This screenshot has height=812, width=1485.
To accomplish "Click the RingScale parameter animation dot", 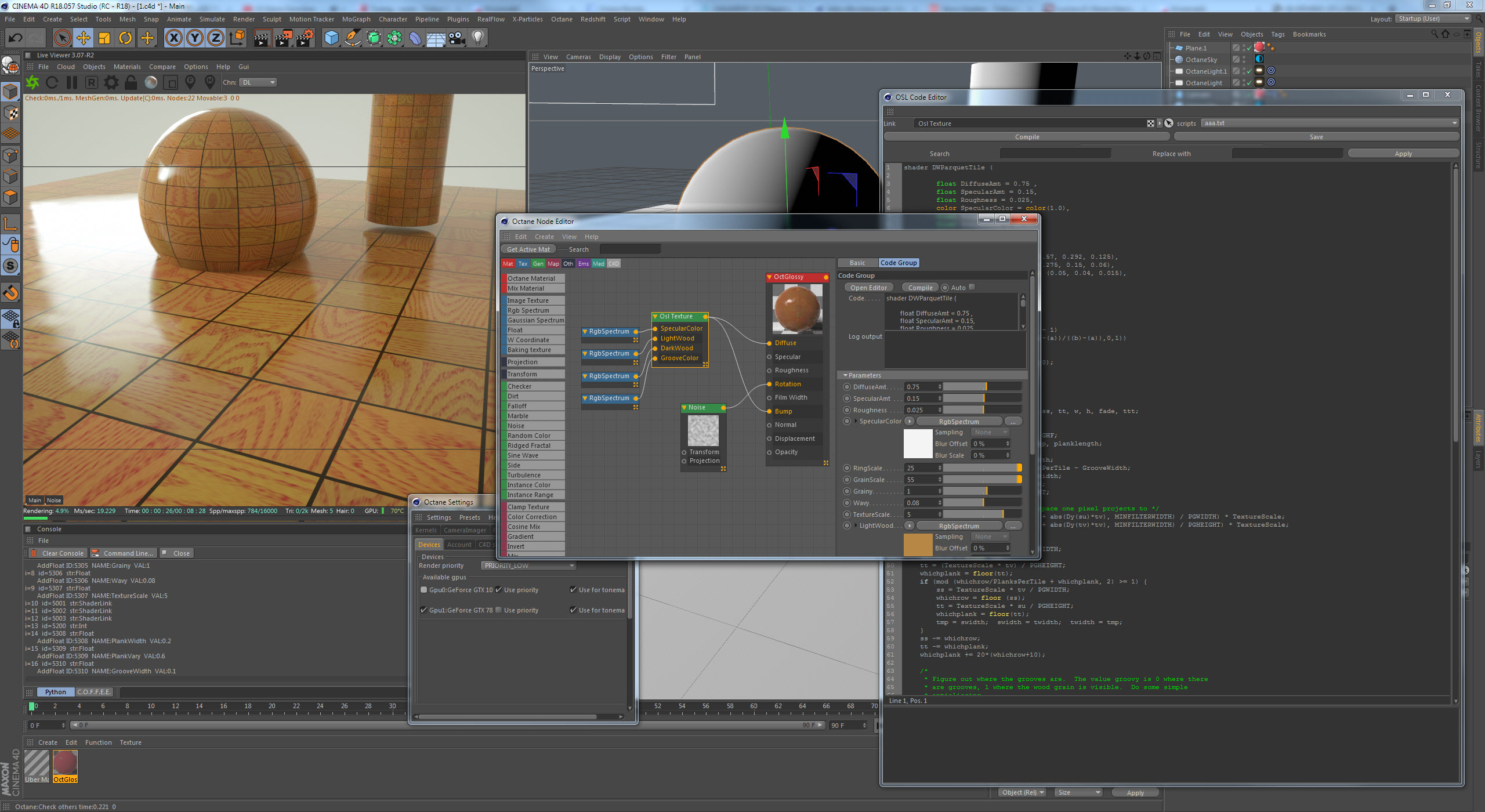I will tap(847, 468).
